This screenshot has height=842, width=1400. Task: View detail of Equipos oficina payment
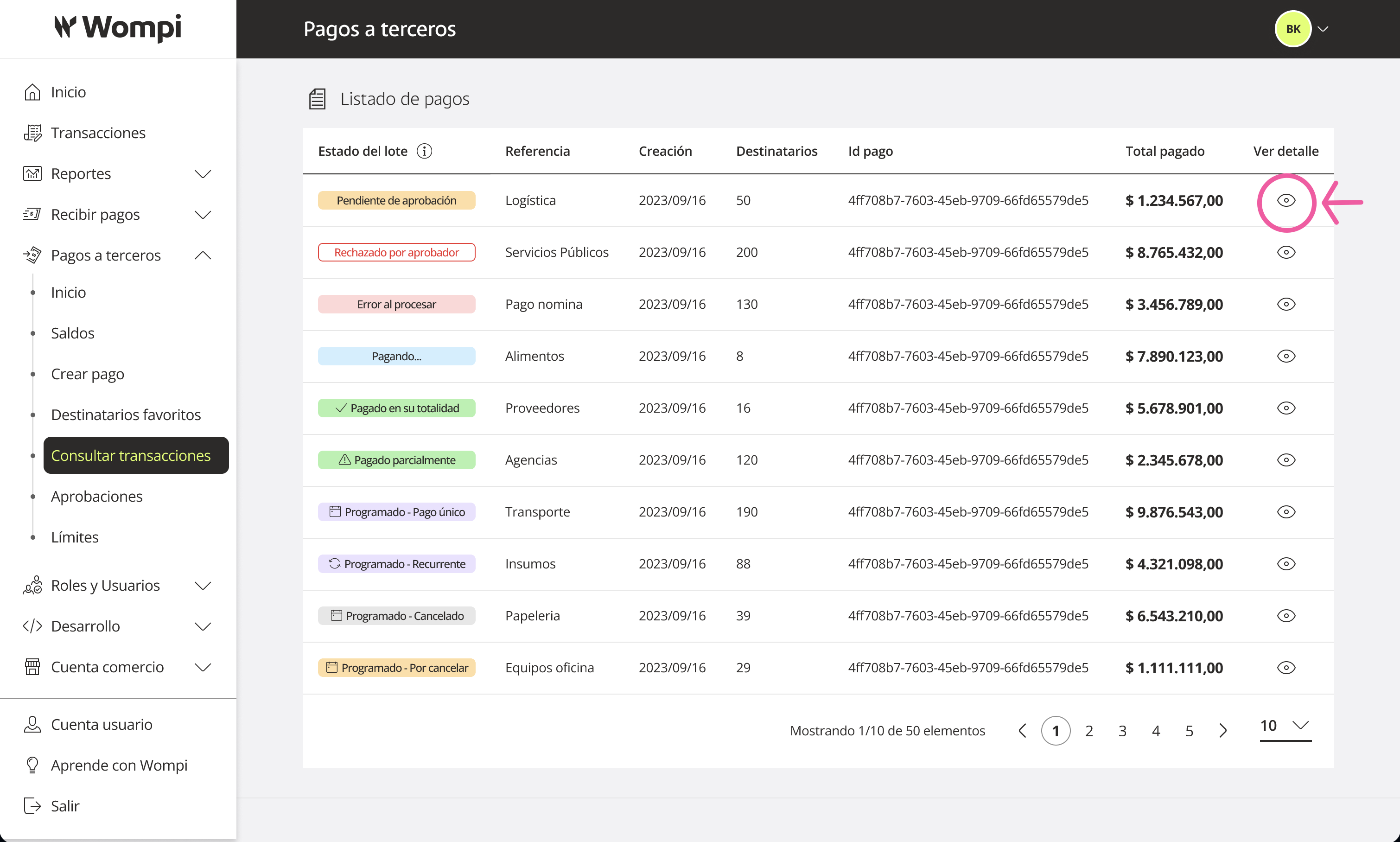[x=1286, y=668]
